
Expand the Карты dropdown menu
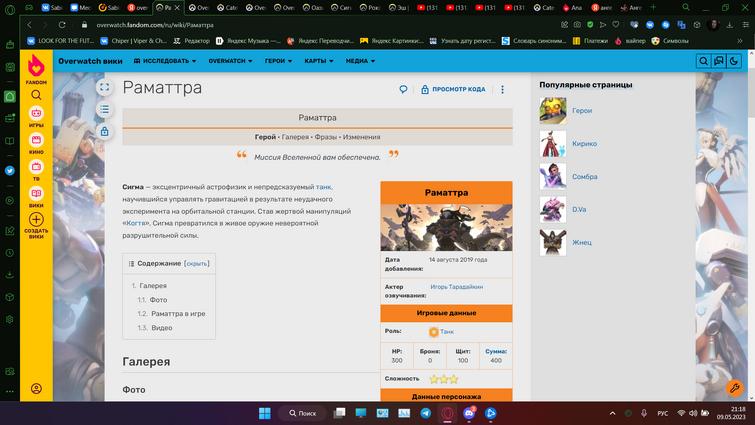(319, 61)
